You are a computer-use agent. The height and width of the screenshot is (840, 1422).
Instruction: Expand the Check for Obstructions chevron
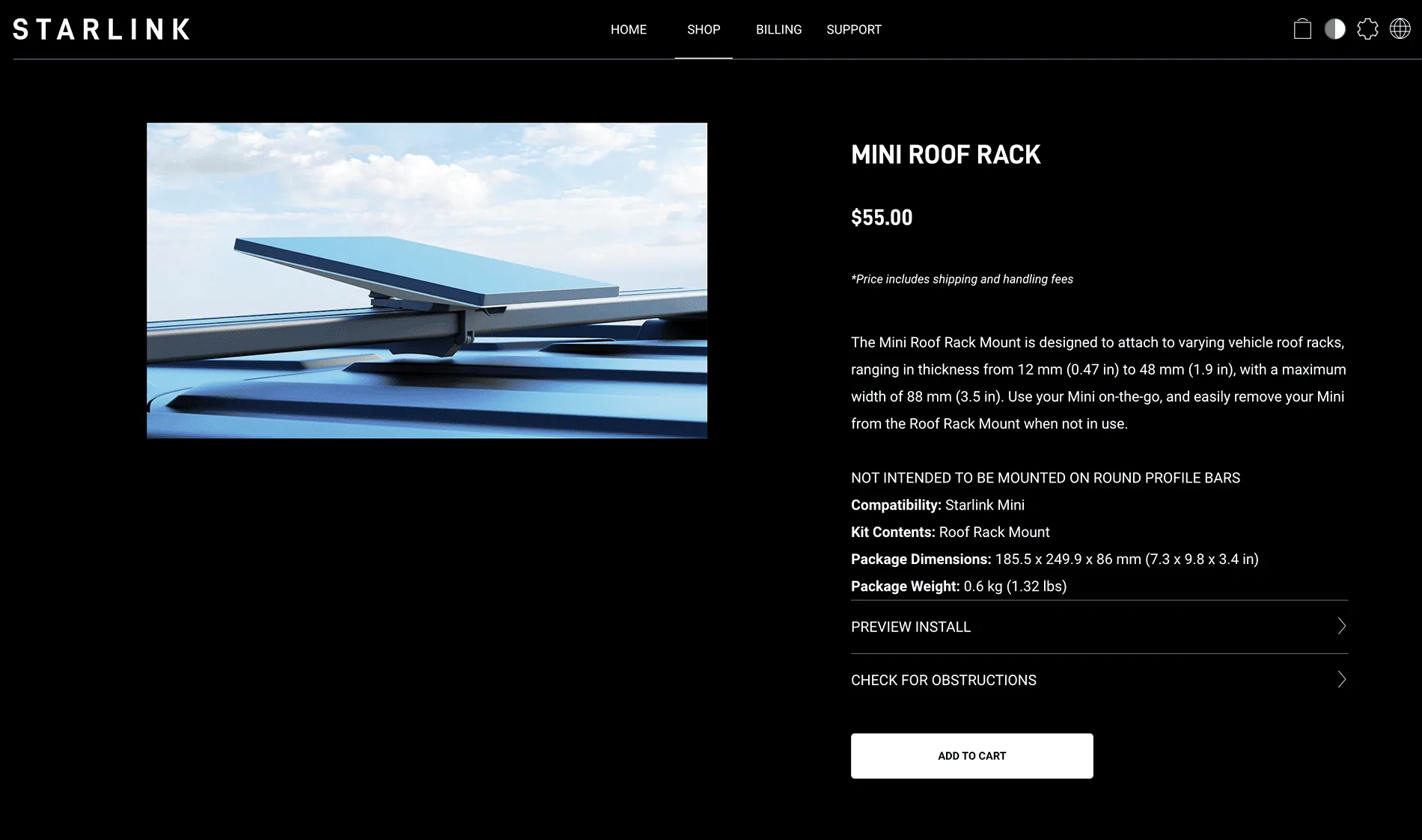[1341, 680]
